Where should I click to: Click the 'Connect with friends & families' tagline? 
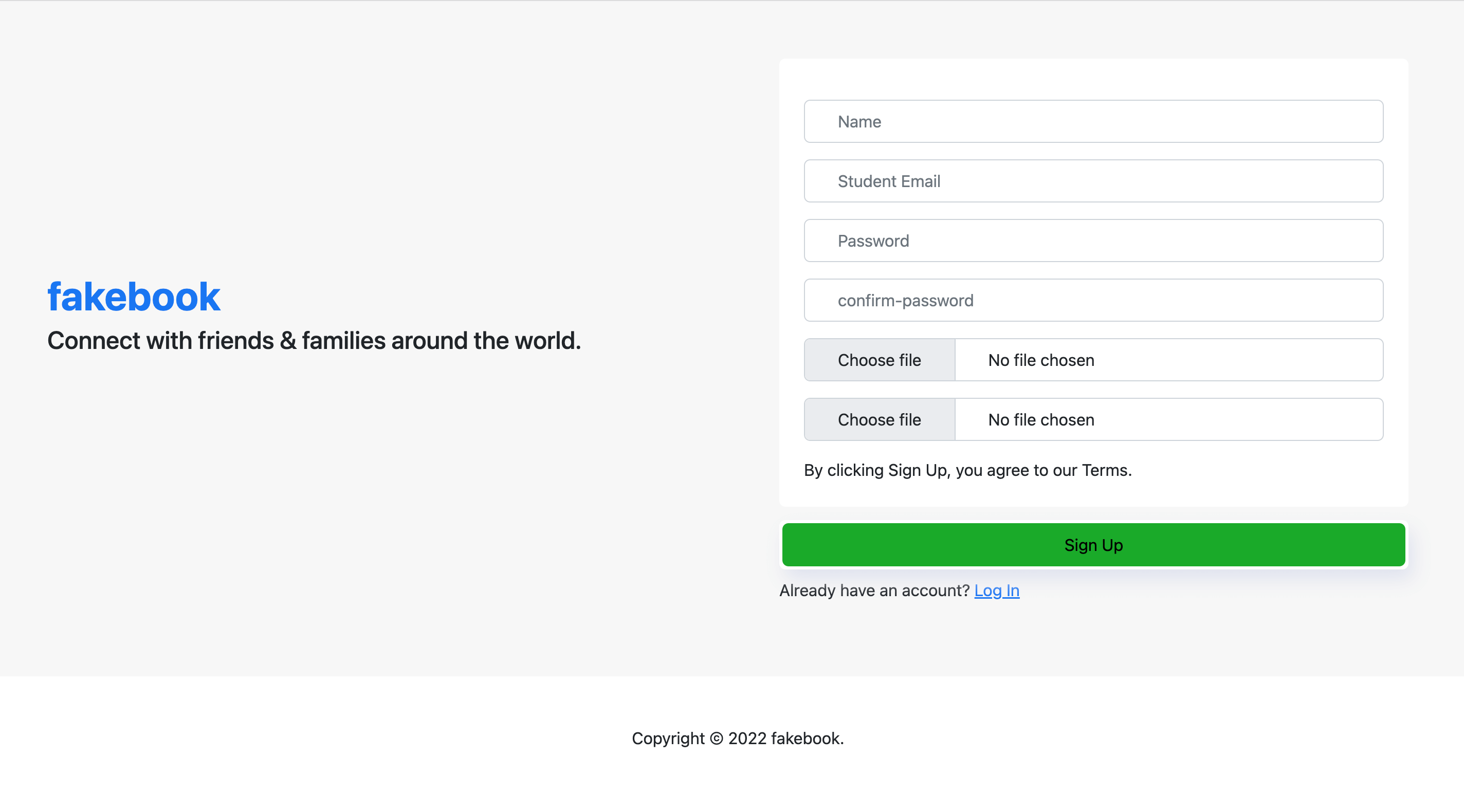pyautogui.click(x=314, y=341)
